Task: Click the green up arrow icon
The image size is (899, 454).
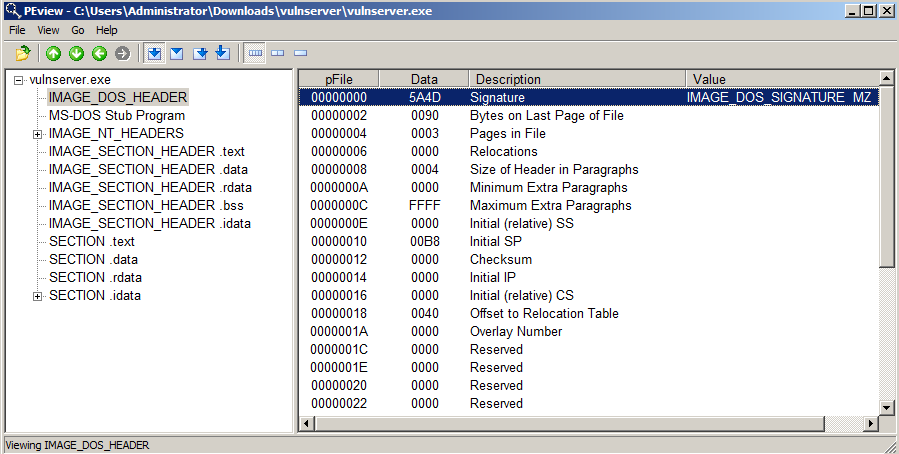Action: click(x=53, y=53)
